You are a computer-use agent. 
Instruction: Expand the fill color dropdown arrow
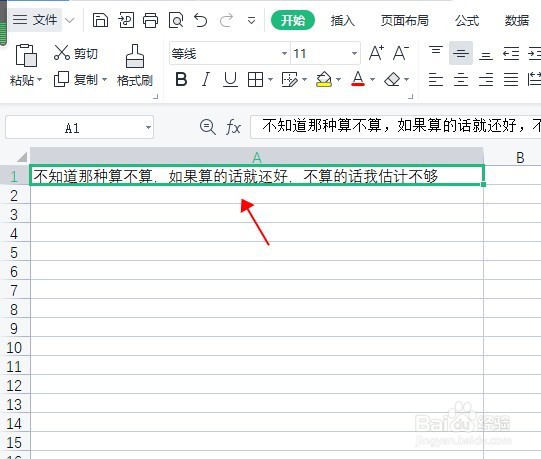338,80
